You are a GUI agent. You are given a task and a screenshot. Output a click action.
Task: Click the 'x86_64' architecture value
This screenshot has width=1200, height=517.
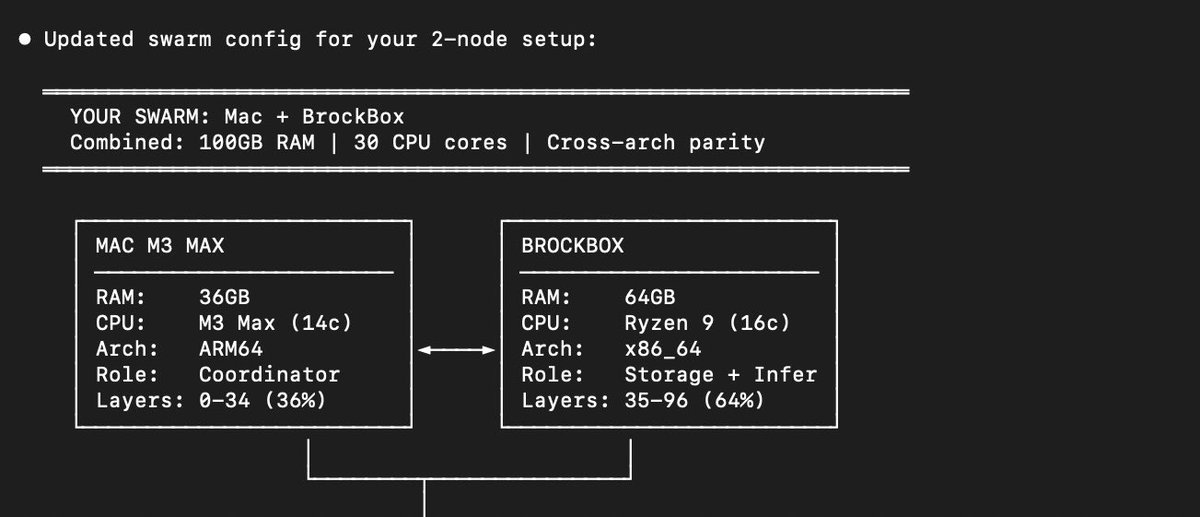663,349
